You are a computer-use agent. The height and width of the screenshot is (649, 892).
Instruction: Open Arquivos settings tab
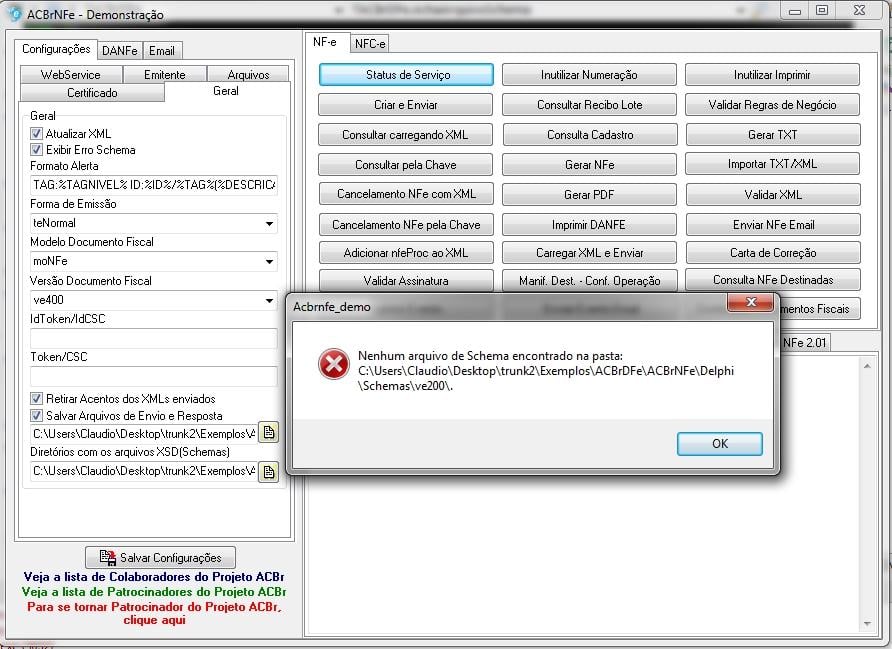tap(249, 75)
